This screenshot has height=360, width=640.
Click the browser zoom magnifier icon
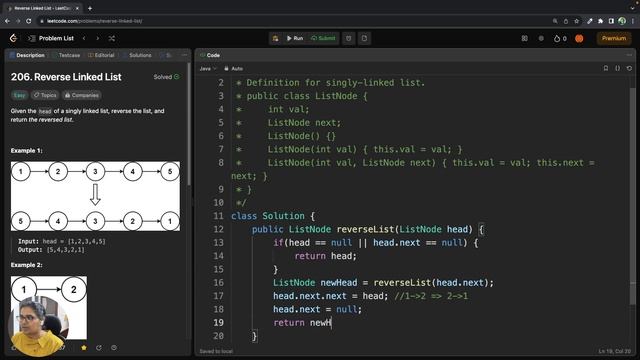[555, 21]
